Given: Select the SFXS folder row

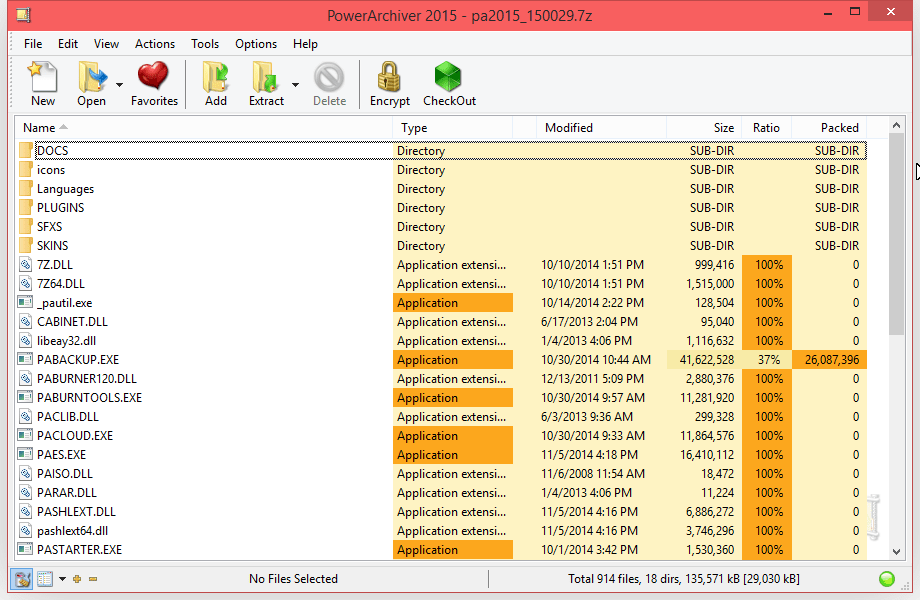Looking at the screenshot, I should (442, 226).
